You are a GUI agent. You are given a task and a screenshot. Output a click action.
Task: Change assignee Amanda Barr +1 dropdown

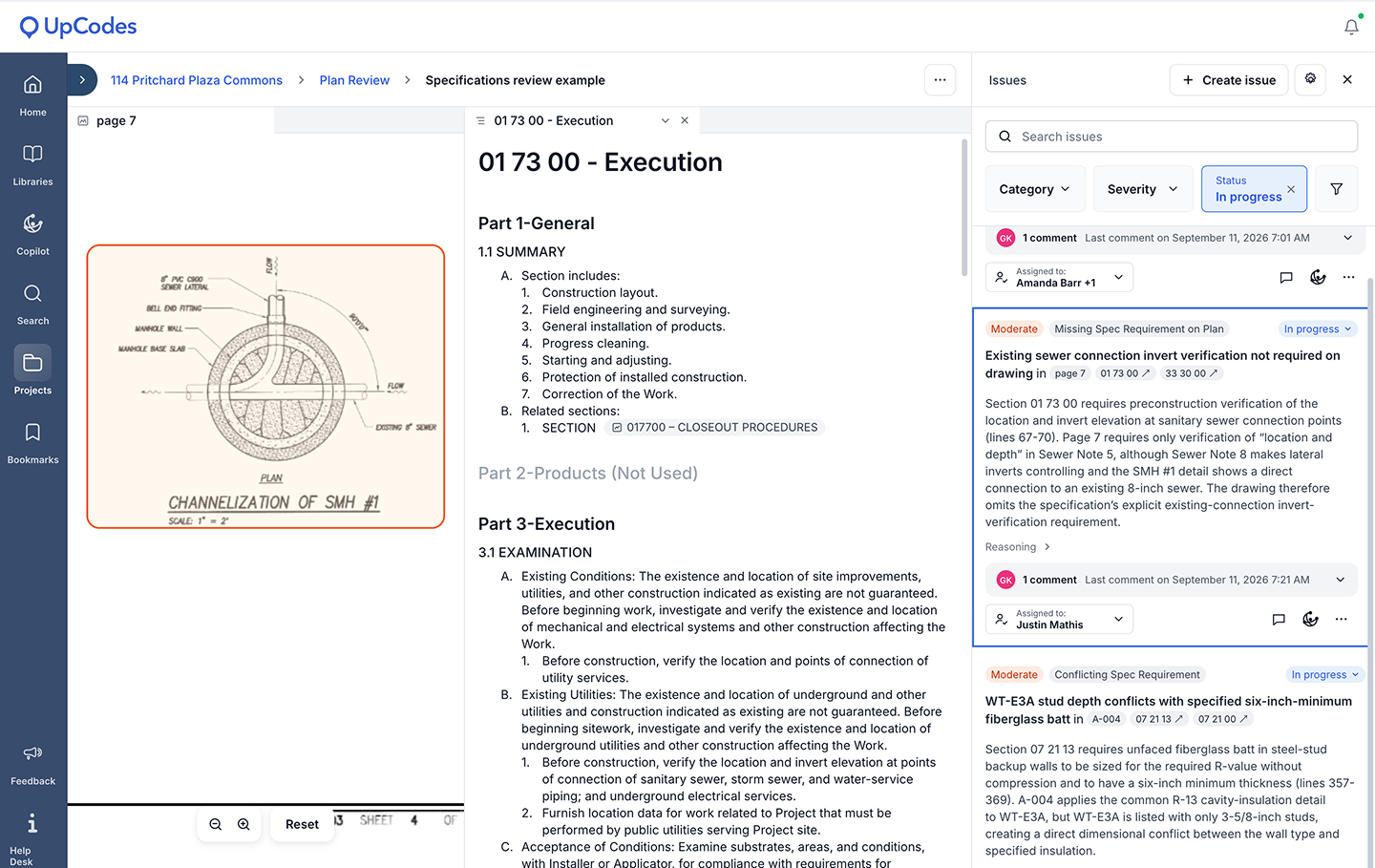[x=1059, y=277]
